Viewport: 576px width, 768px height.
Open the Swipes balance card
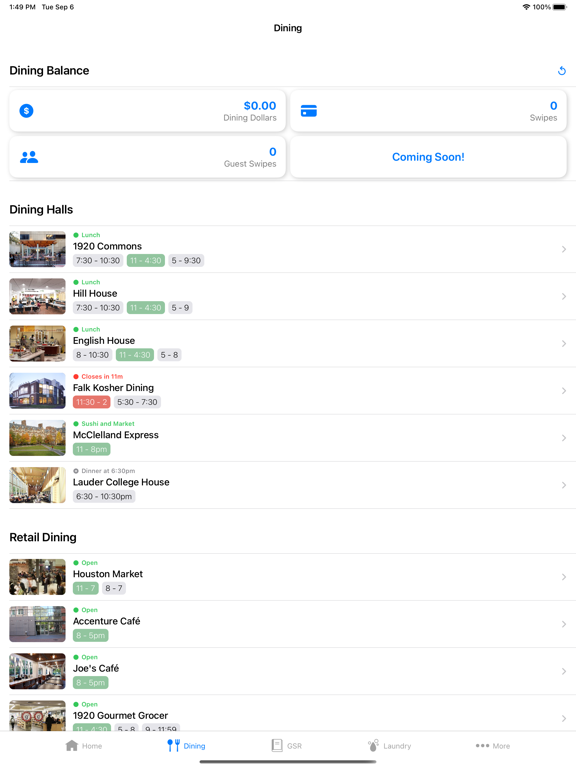[429, 111]
